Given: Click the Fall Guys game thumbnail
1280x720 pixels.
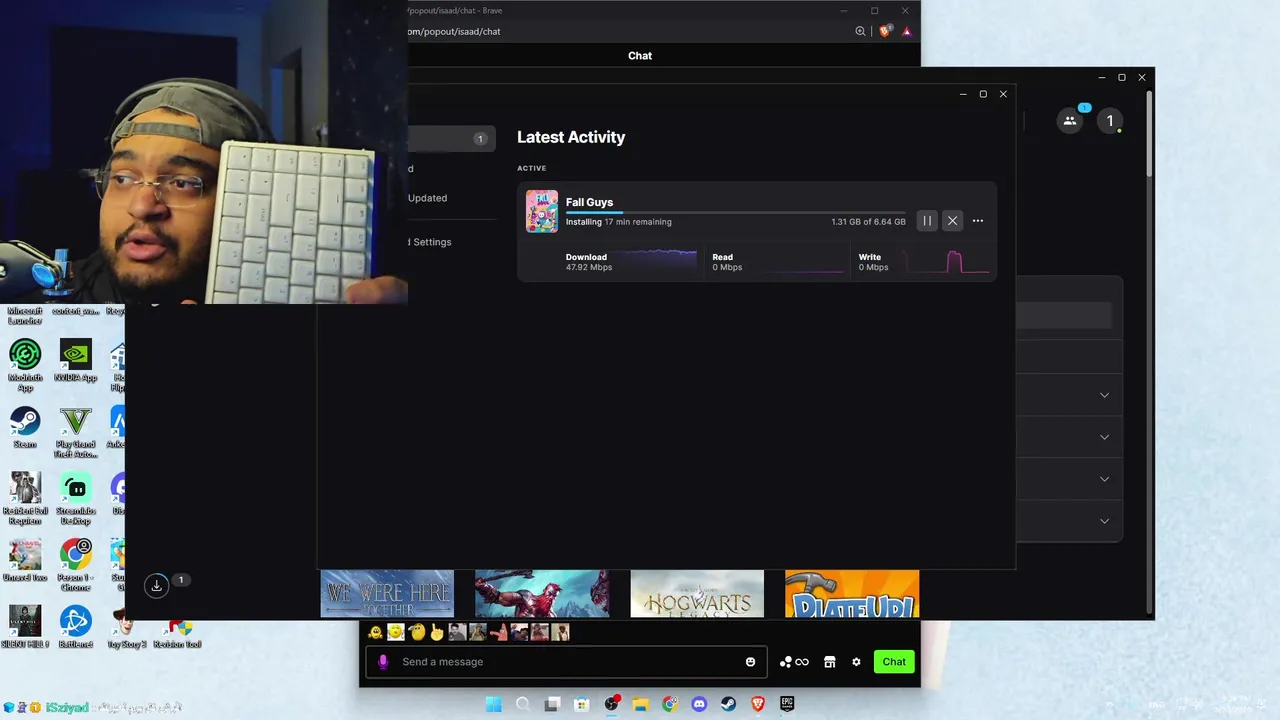Looking at the screenshot, I should coord(542,211).
